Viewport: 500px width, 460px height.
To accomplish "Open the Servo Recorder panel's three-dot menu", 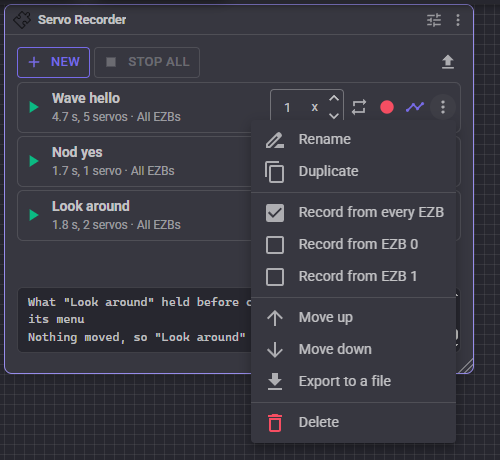I will pyautogui.click(x=458, y=20).
